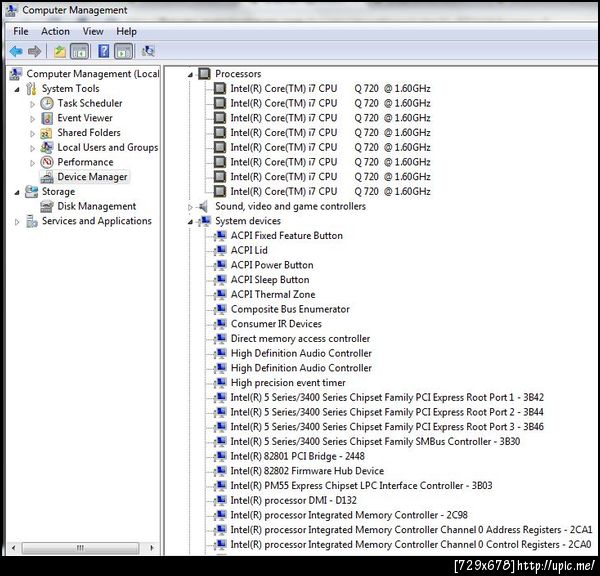
Task: Select ACPI Fixed Feature Button device
Action: coord(287,236)
